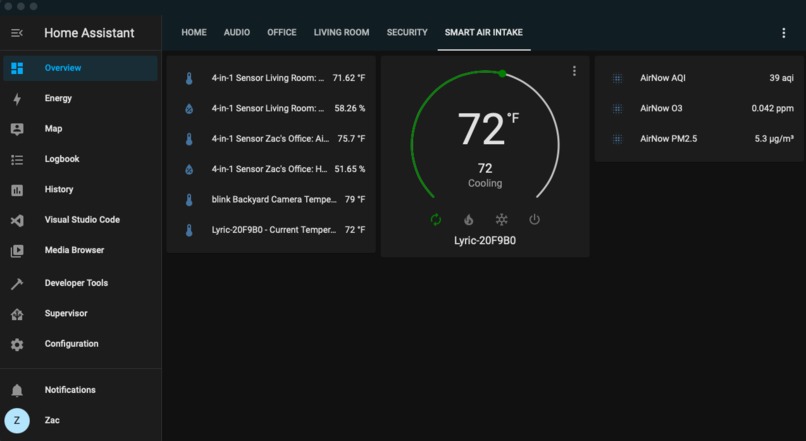Click the Overview dashboard icon
Screen dimensions: 806x441
click(x=17, y=68)
